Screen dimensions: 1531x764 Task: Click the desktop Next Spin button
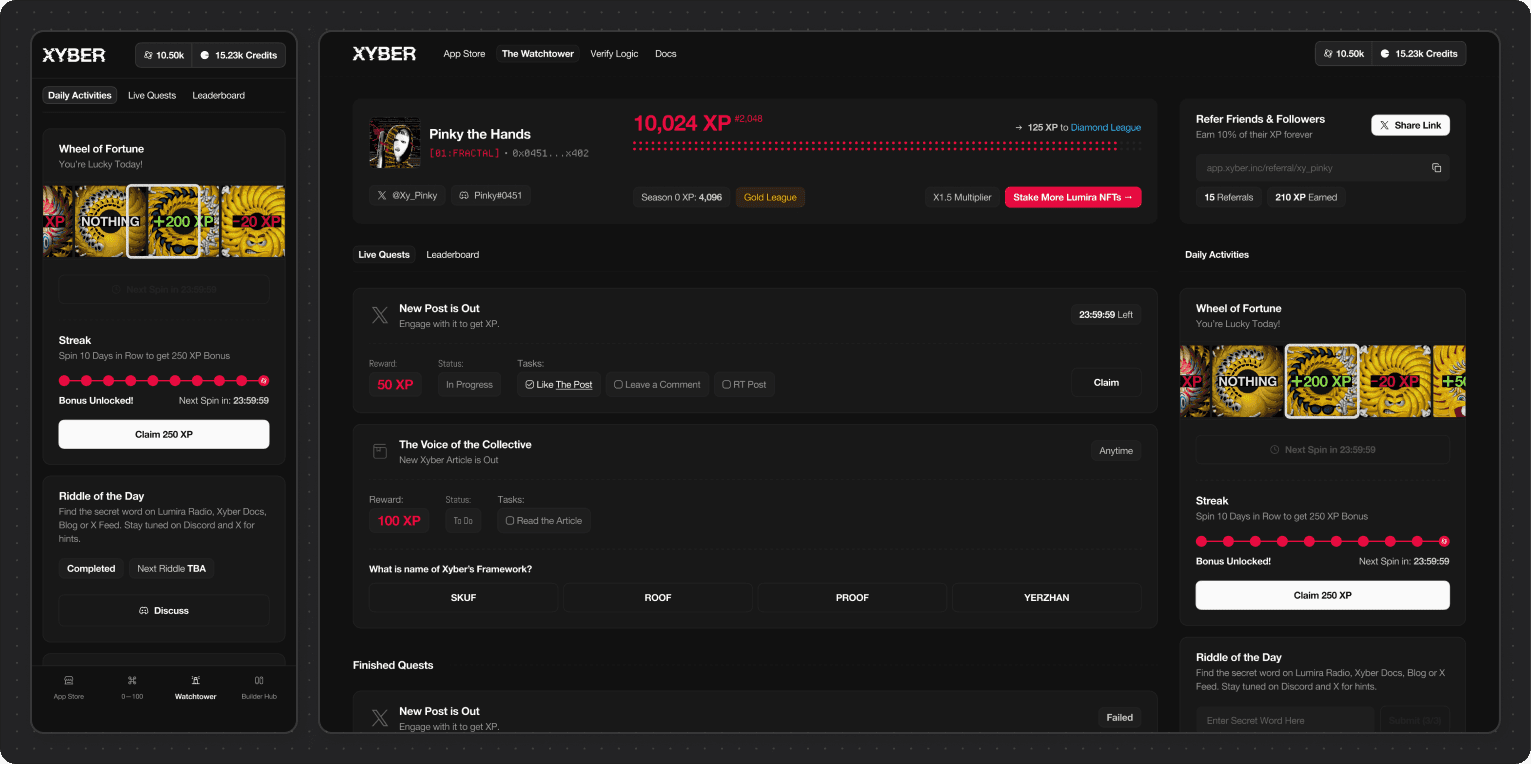click(x=1322, y=450)
